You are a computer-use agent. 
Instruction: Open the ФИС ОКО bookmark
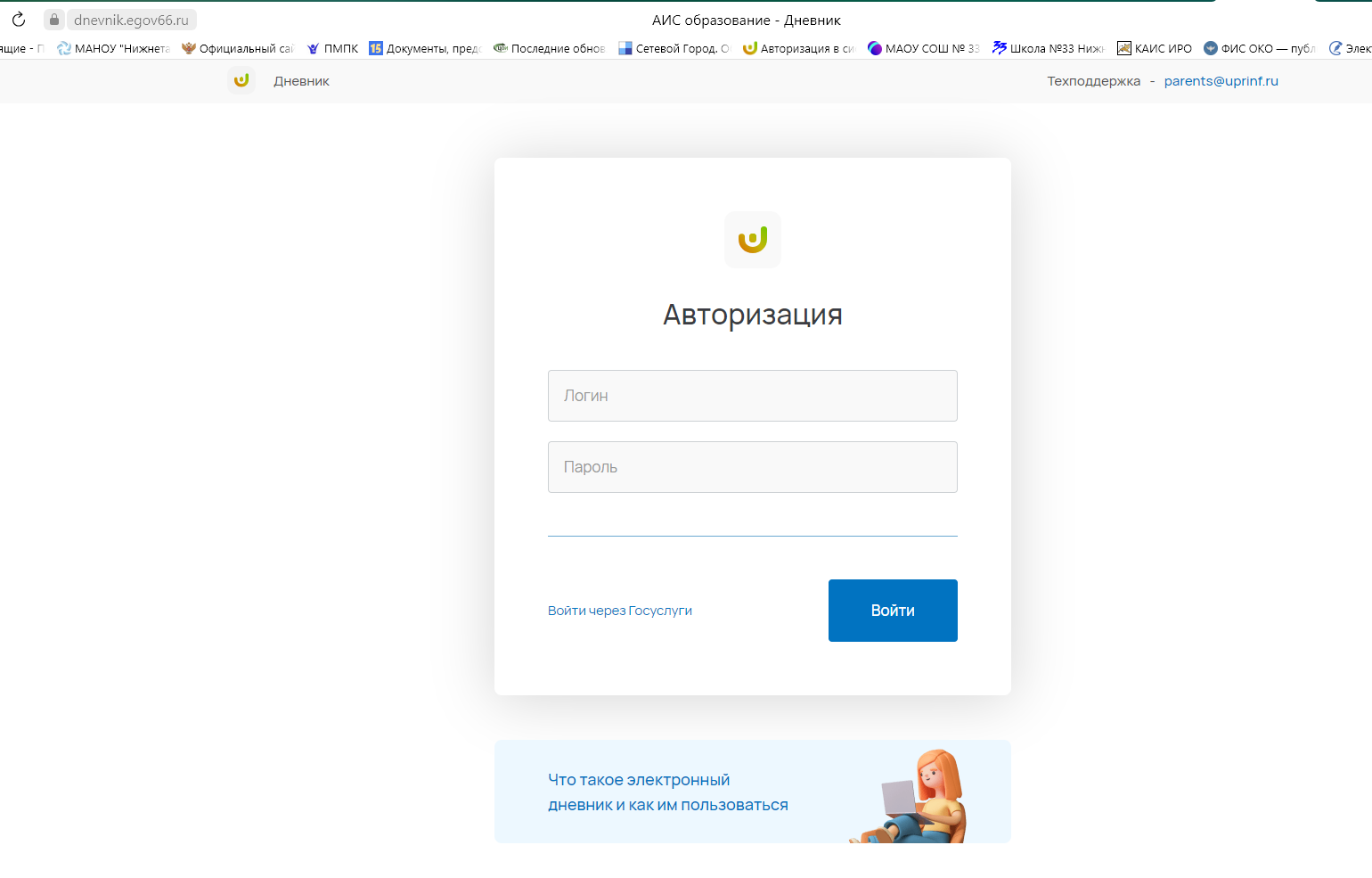click(1260, 48)
